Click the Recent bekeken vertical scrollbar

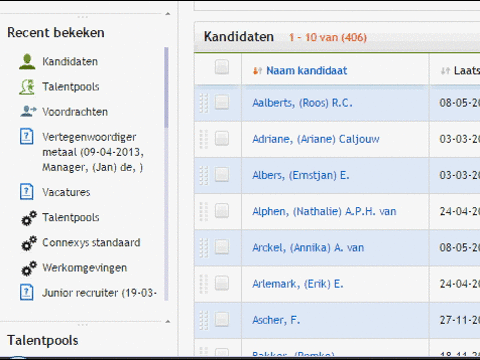166,87
